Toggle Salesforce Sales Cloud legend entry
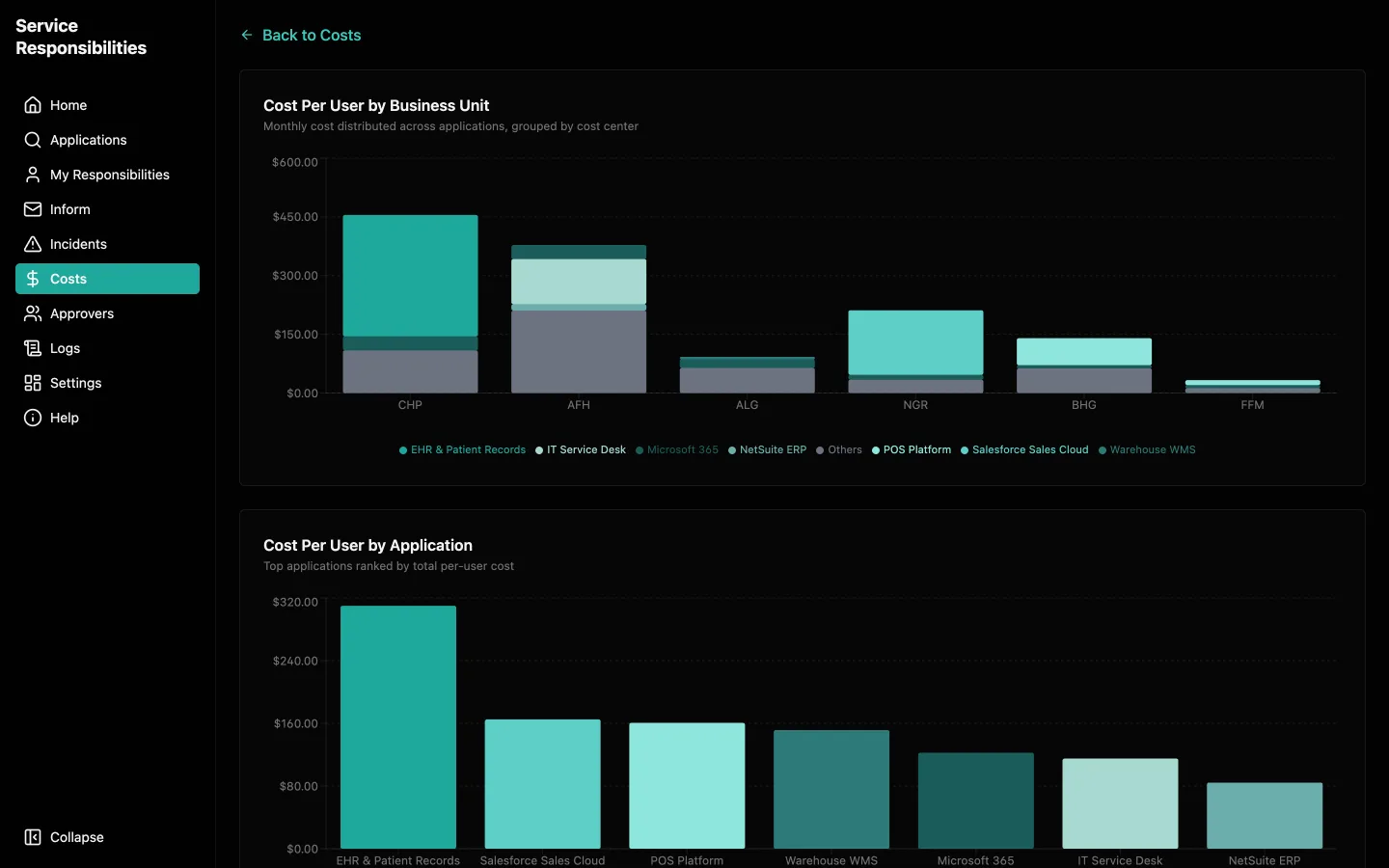 1024,449
